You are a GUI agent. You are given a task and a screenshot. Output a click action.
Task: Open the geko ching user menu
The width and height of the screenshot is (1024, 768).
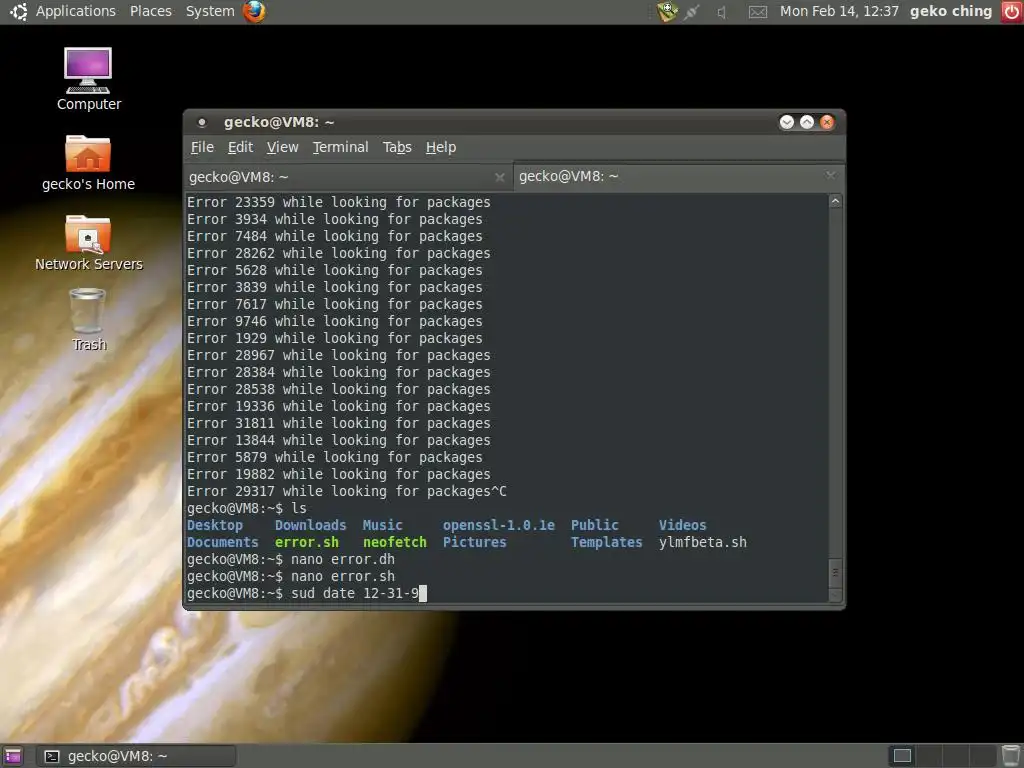coord(950,11)
